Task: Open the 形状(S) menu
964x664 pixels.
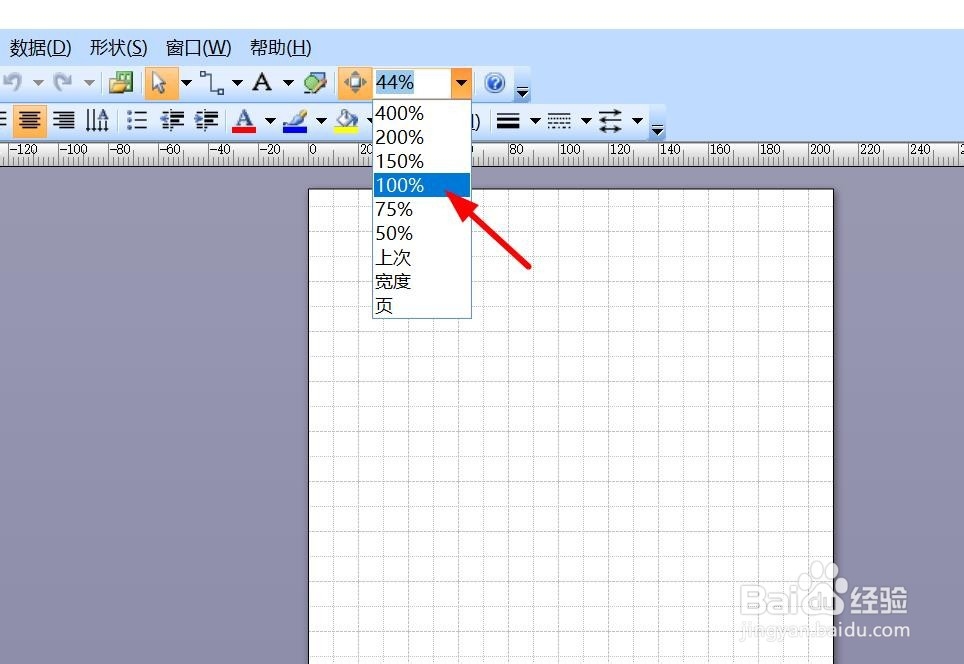Action: pyautogui.click(x=118, y=47)
